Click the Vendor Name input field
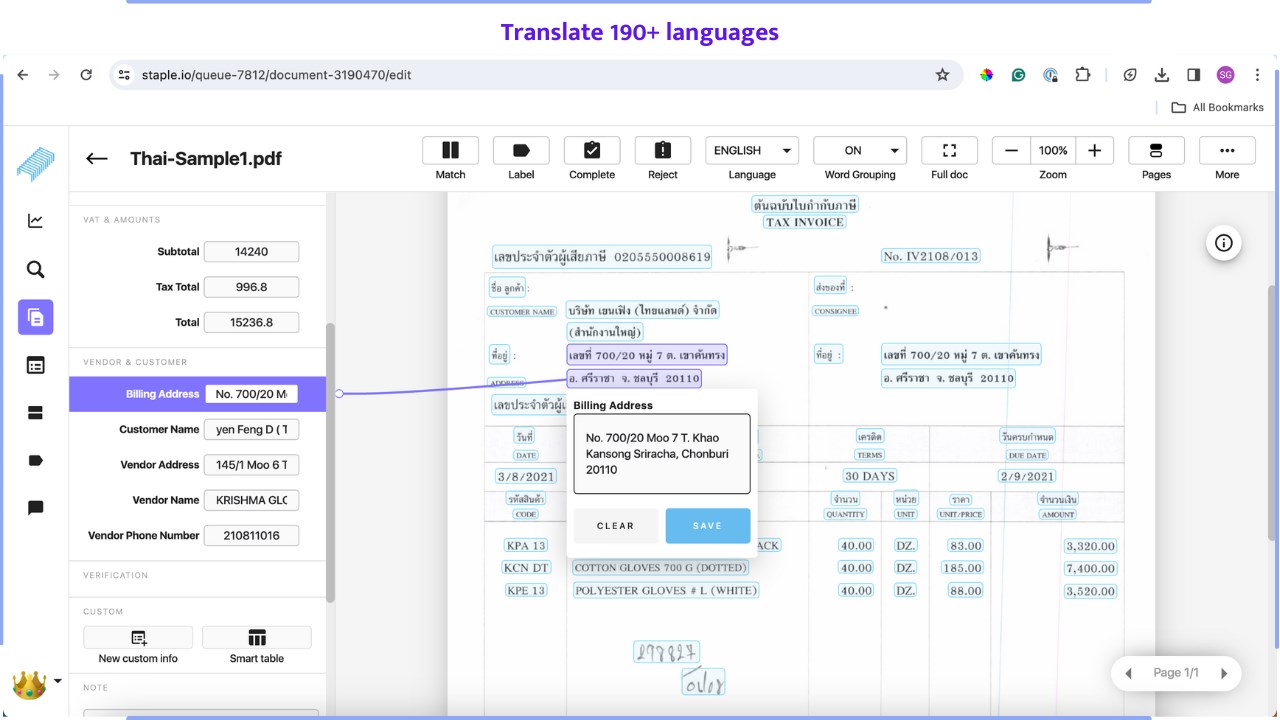The image size is (1280, 720). (x=251, y=500)
